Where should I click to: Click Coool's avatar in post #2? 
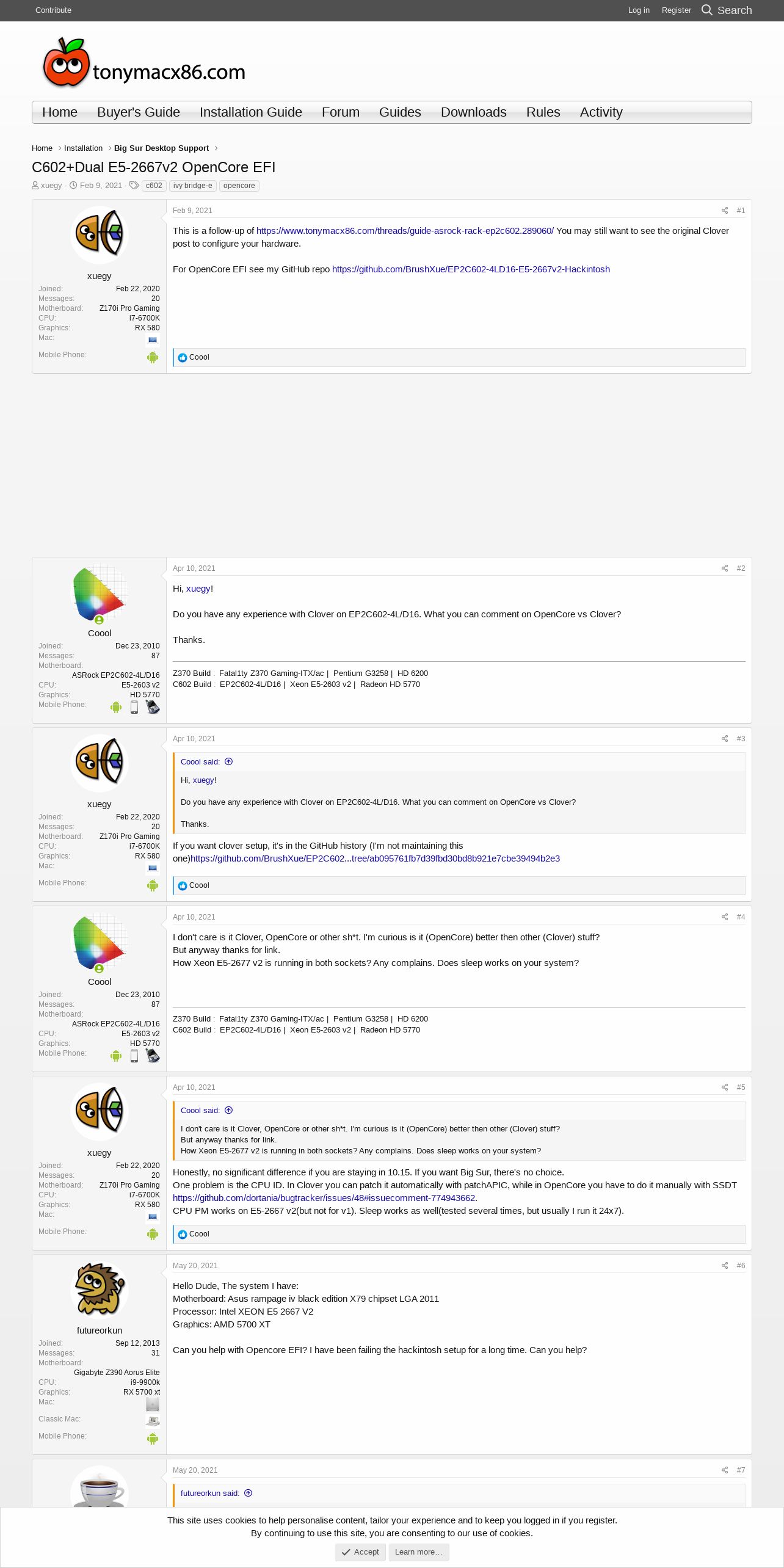tap(100, 593)
